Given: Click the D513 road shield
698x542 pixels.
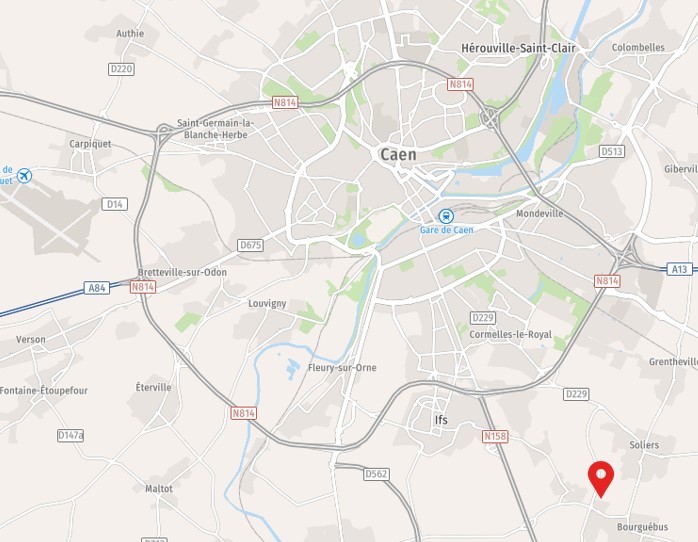Looking at the screenshot, I should 612,151.
